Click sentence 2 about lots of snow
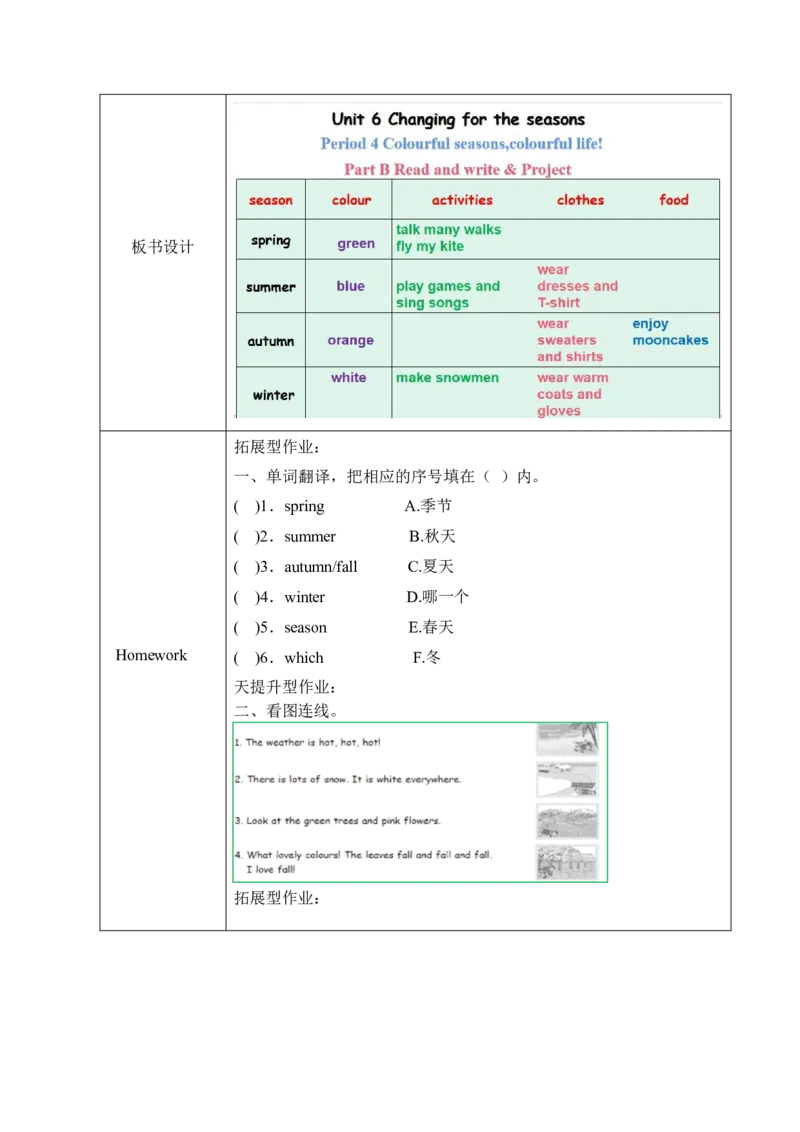The image size is (800, 1132). point(349,779)
